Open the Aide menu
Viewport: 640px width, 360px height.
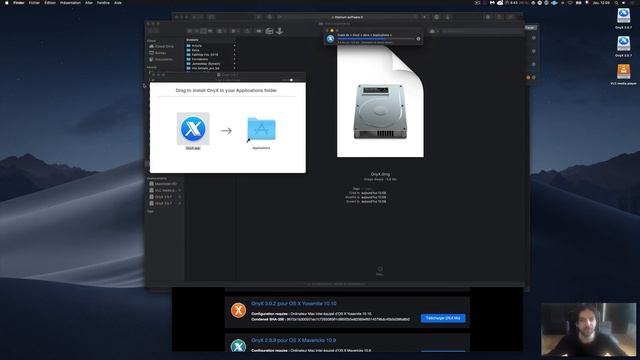point(118,2)
